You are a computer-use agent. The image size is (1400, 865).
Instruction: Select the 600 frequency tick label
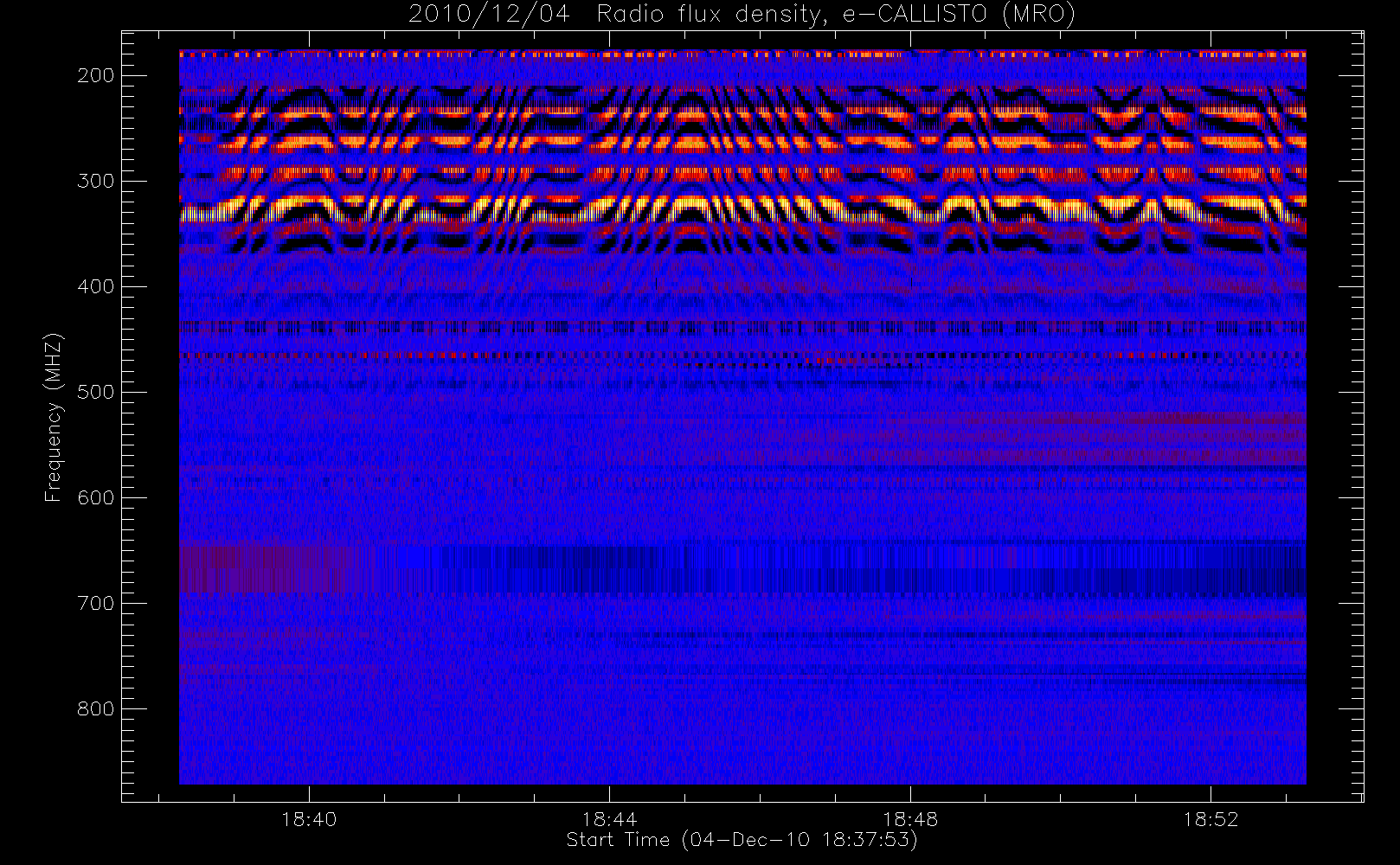96,497
